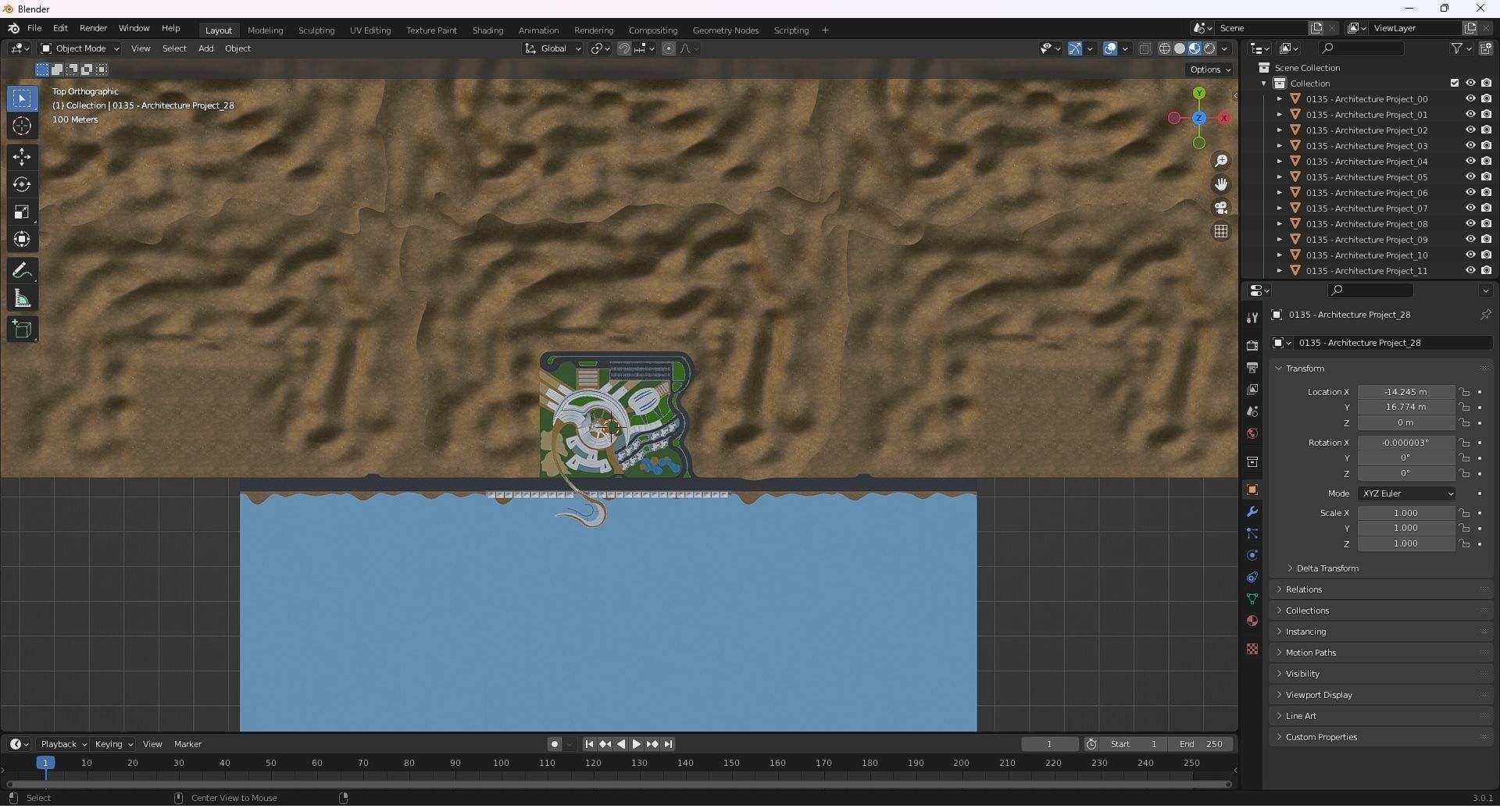Toggle camera view icon

coord(1221,208)
